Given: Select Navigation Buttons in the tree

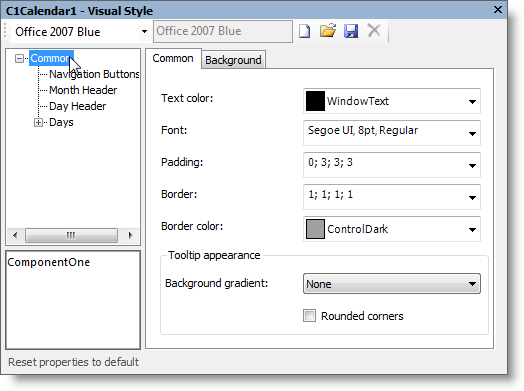Looking at the screenshot, I should point(94,74).
